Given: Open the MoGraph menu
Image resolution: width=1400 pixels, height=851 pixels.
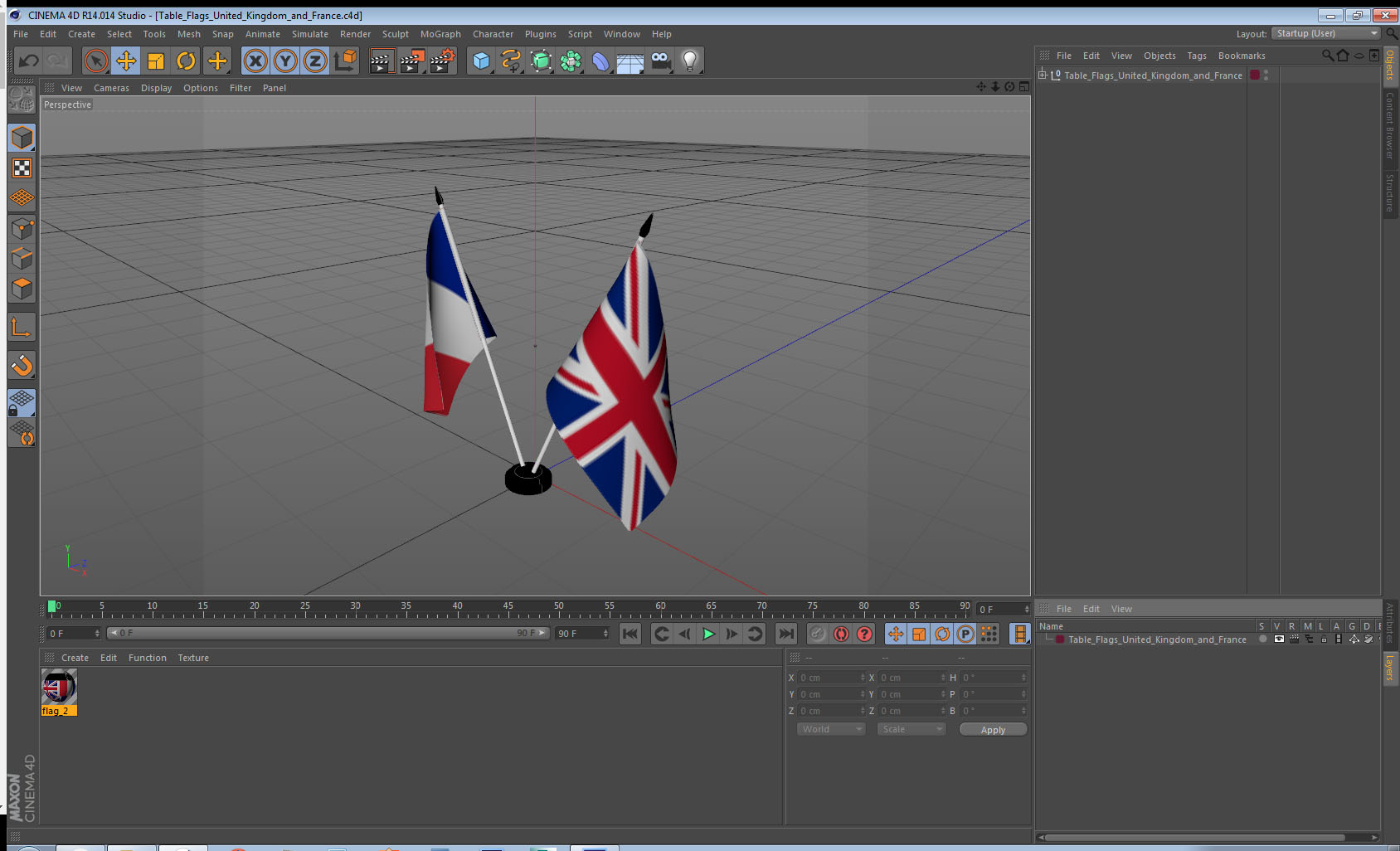Looking at the screenshot, I should (440, 34).
